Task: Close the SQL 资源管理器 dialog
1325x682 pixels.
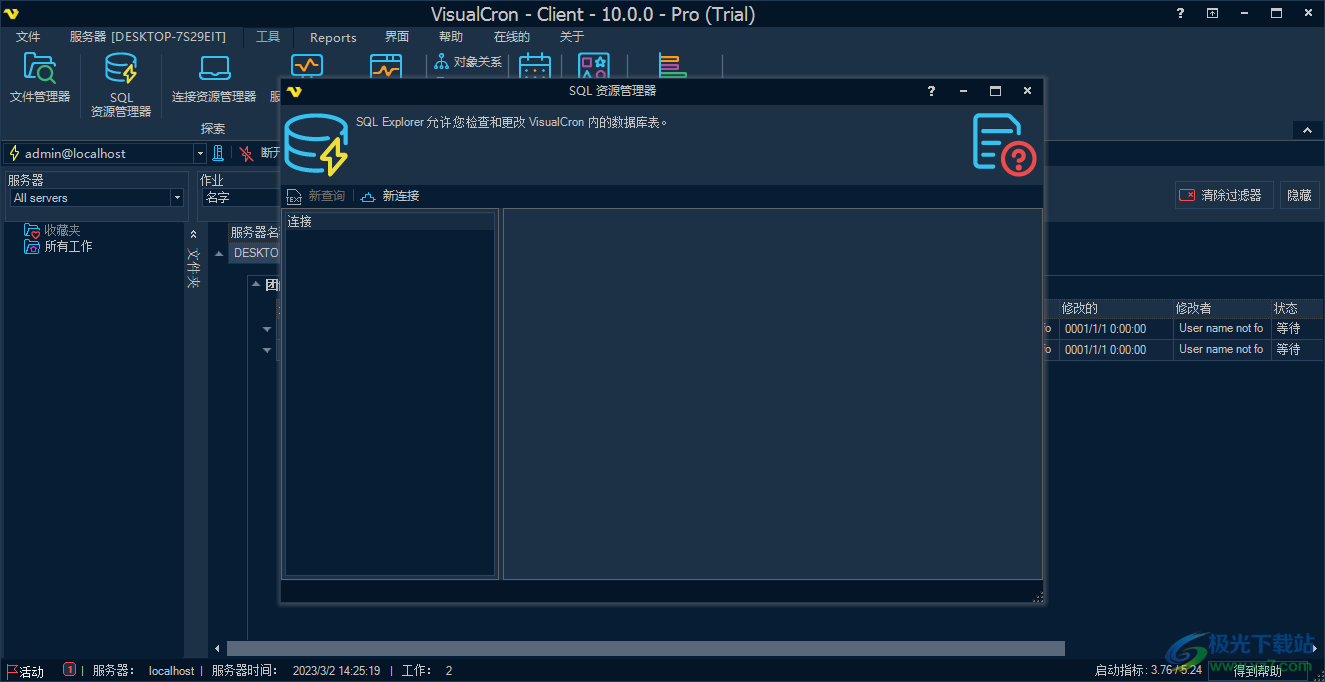Action: 1027,91
